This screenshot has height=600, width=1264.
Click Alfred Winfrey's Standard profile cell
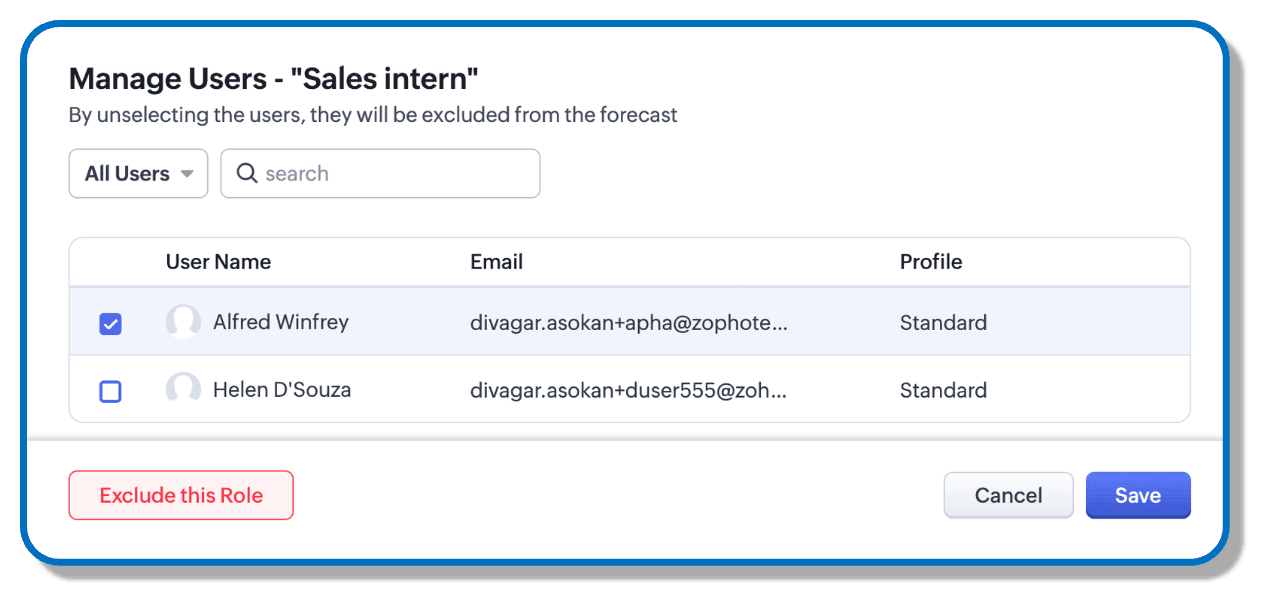[x=943, y=323]
